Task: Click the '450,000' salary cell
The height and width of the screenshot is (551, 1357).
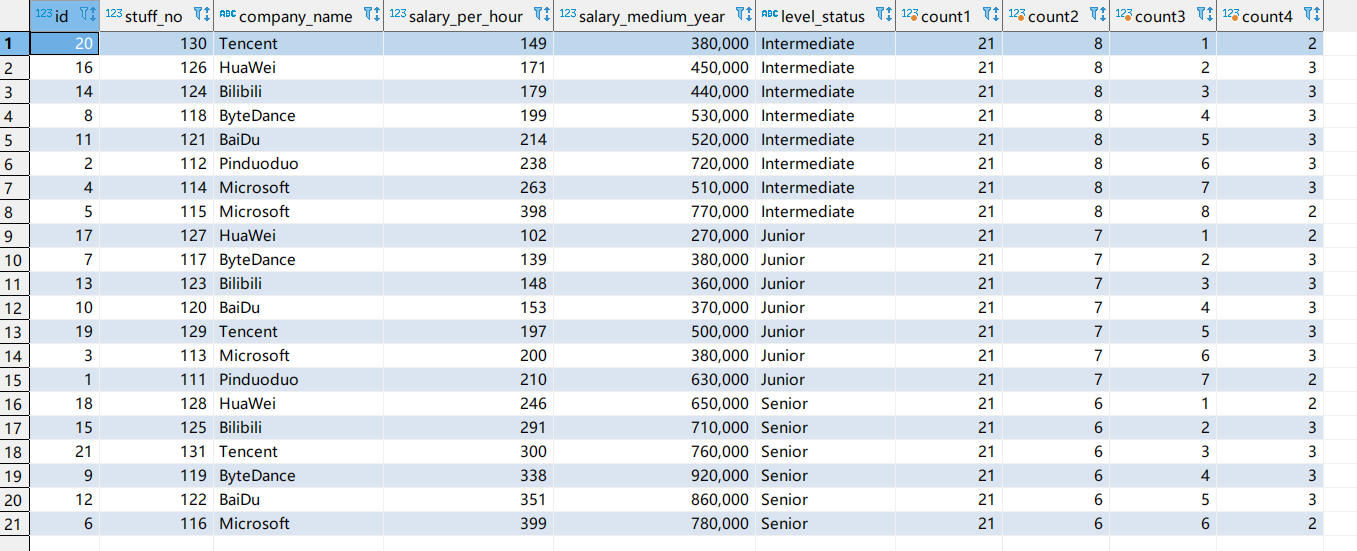Action: 654,67
